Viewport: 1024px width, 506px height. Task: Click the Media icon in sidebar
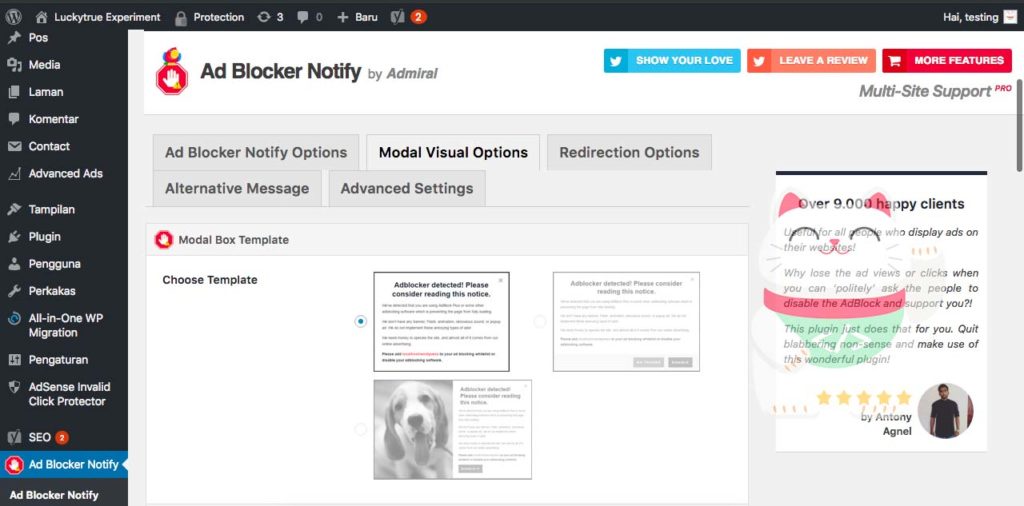click(14, 65)
